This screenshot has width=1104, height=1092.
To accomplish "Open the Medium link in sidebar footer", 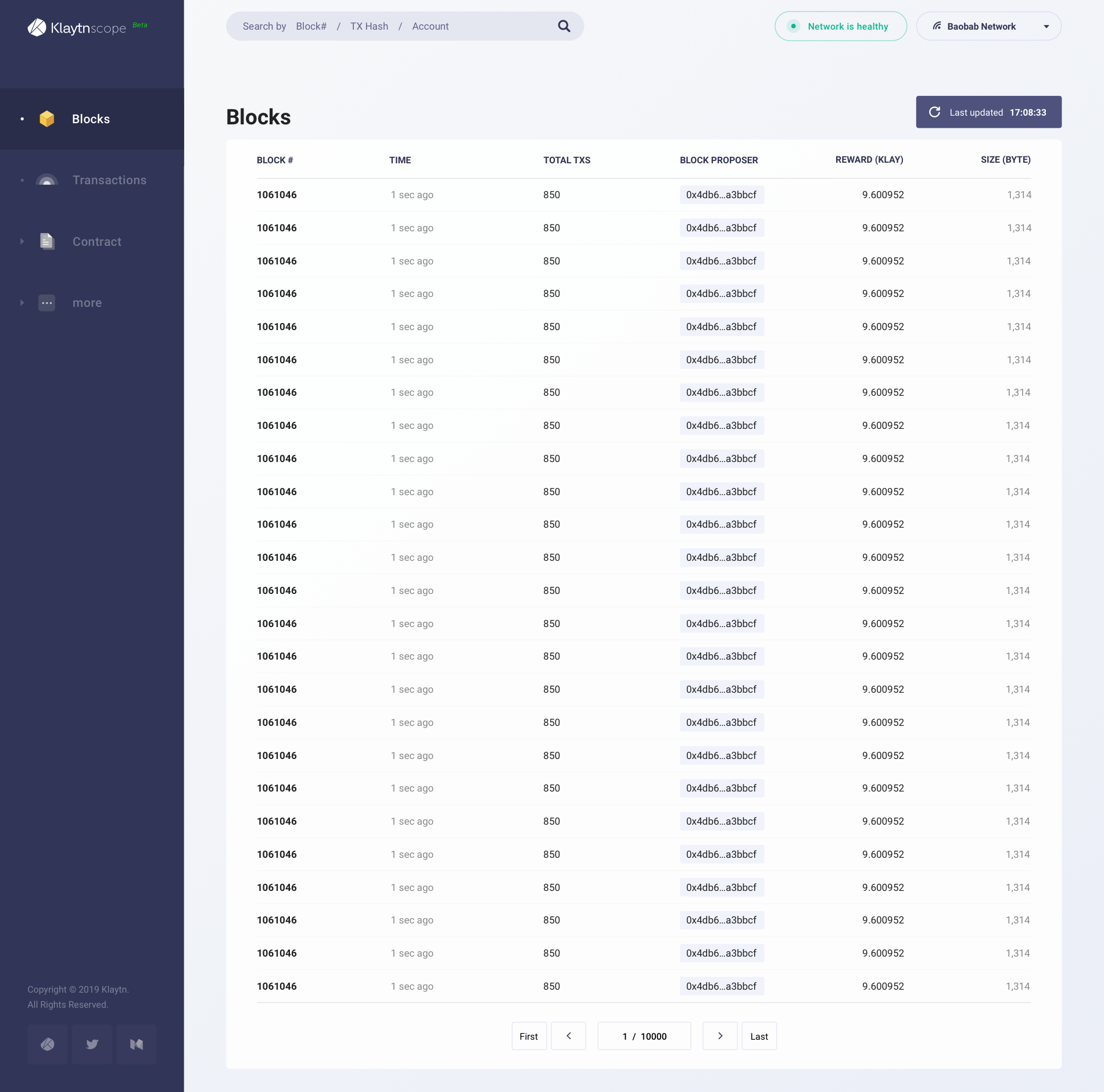I will [137, 1044].
